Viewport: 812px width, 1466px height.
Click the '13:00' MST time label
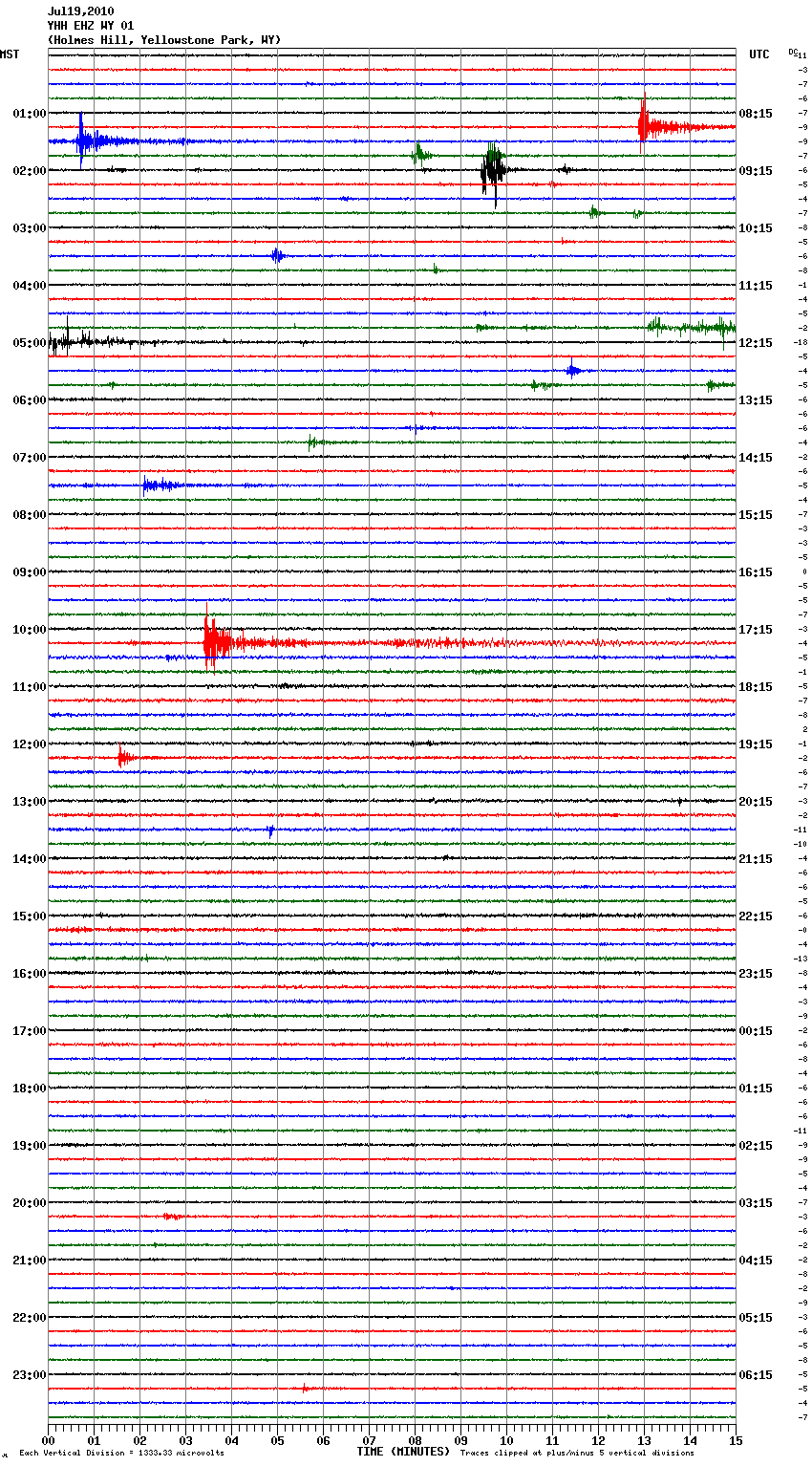coord(30,802)
